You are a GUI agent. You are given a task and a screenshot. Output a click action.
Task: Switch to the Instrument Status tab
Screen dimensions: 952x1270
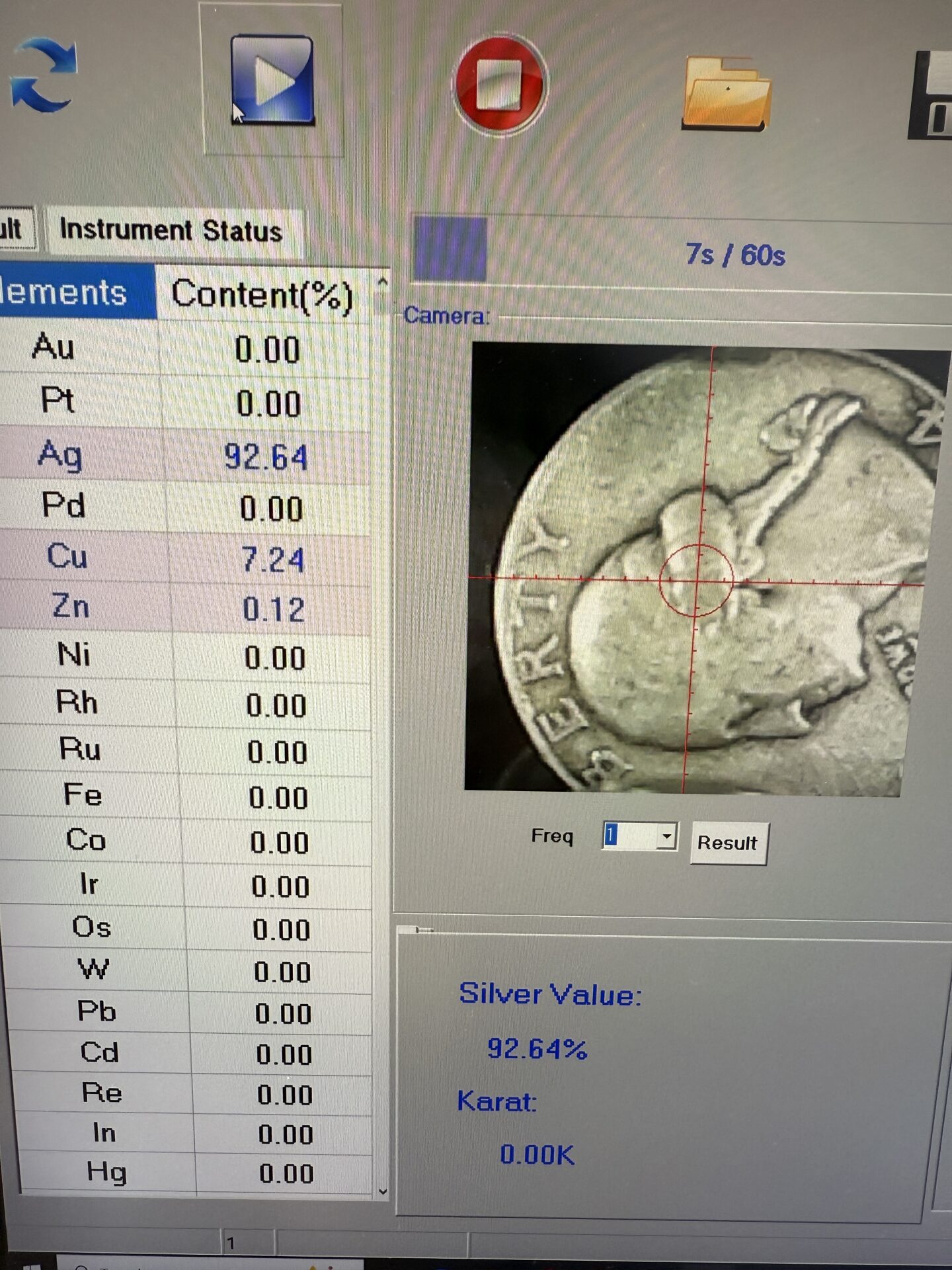click(x=171, y=230)
